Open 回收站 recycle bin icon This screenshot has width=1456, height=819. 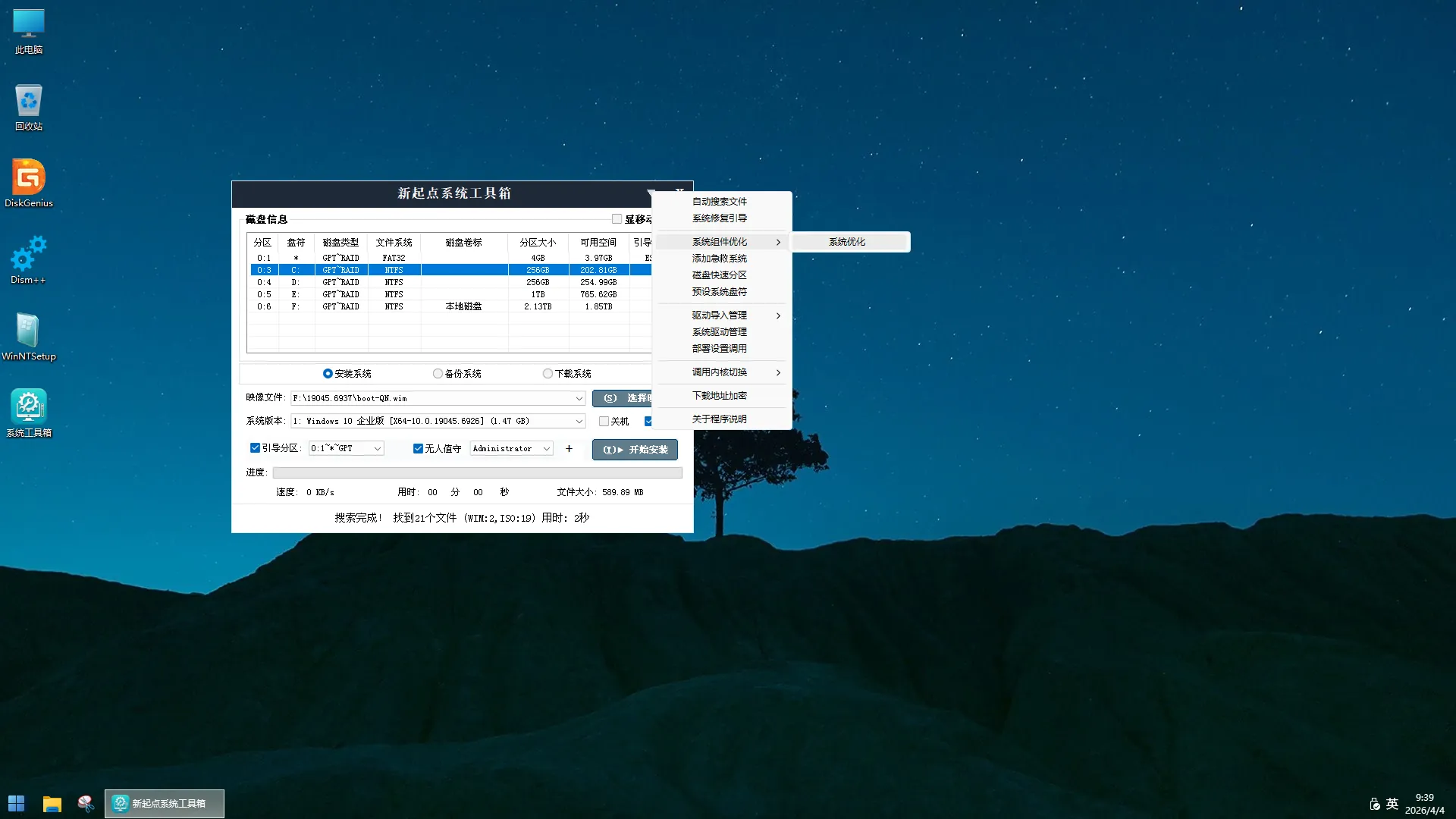29,102
